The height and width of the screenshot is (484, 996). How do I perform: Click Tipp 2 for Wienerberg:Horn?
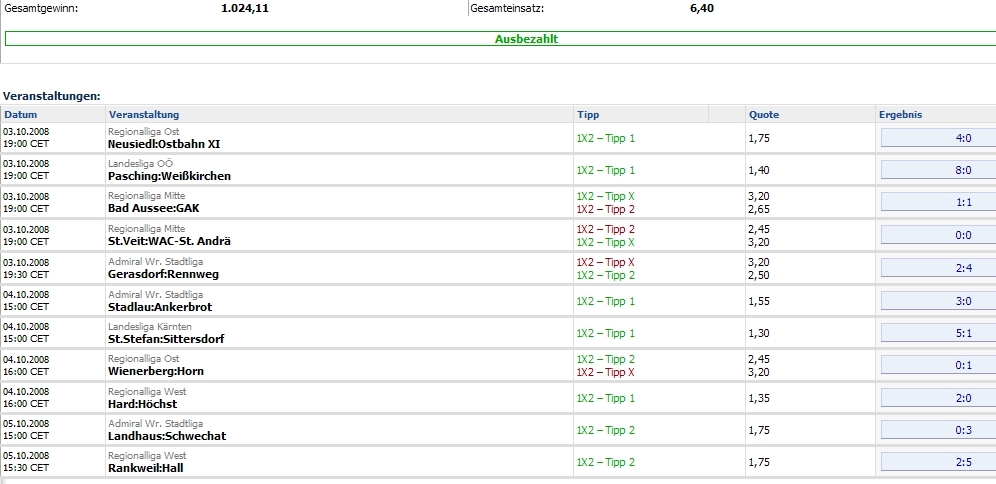(x=605, y=359)
